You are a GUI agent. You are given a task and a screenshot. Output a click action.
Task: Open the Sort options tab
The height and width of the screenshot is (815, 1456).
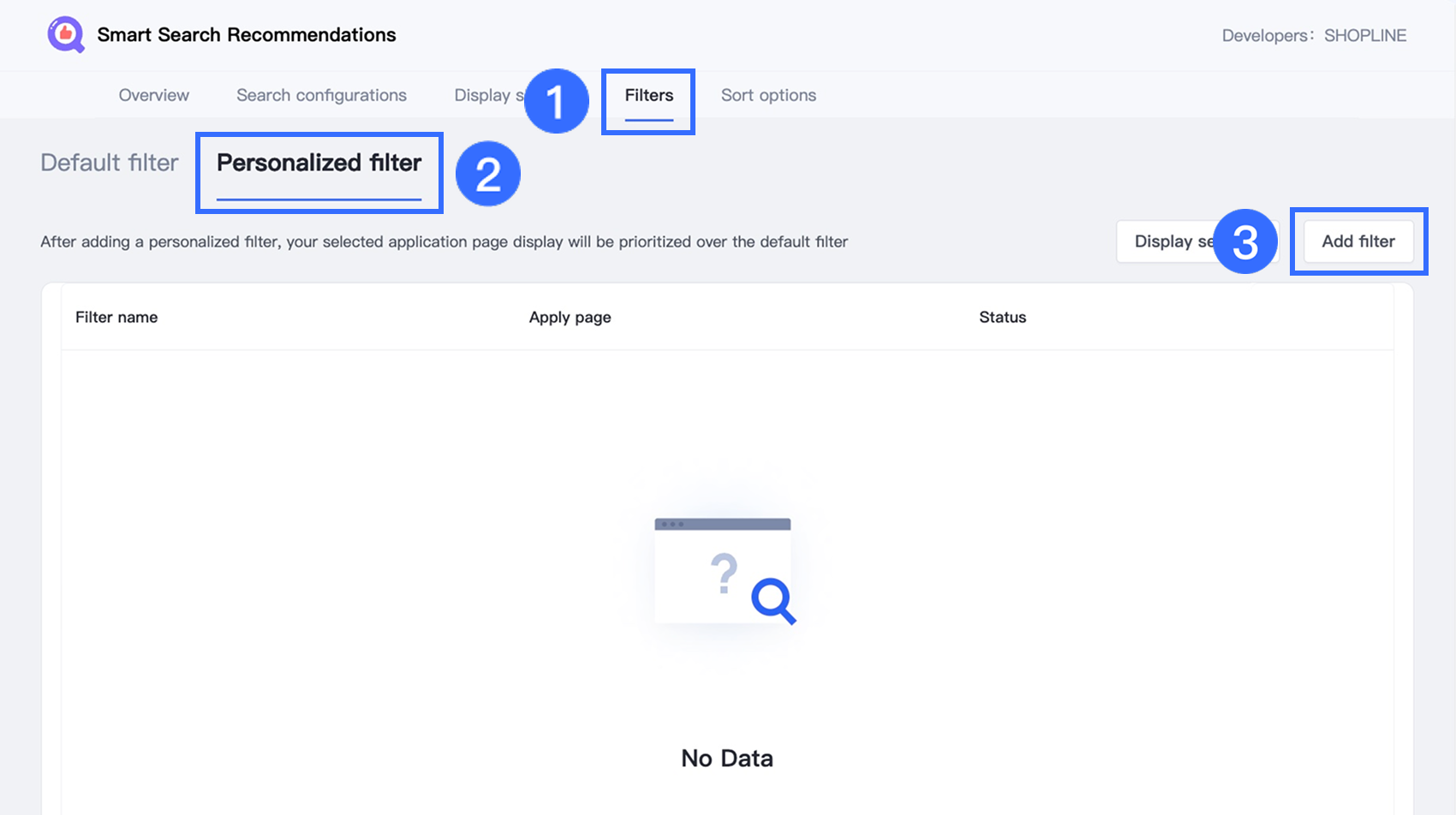point(768,95)
